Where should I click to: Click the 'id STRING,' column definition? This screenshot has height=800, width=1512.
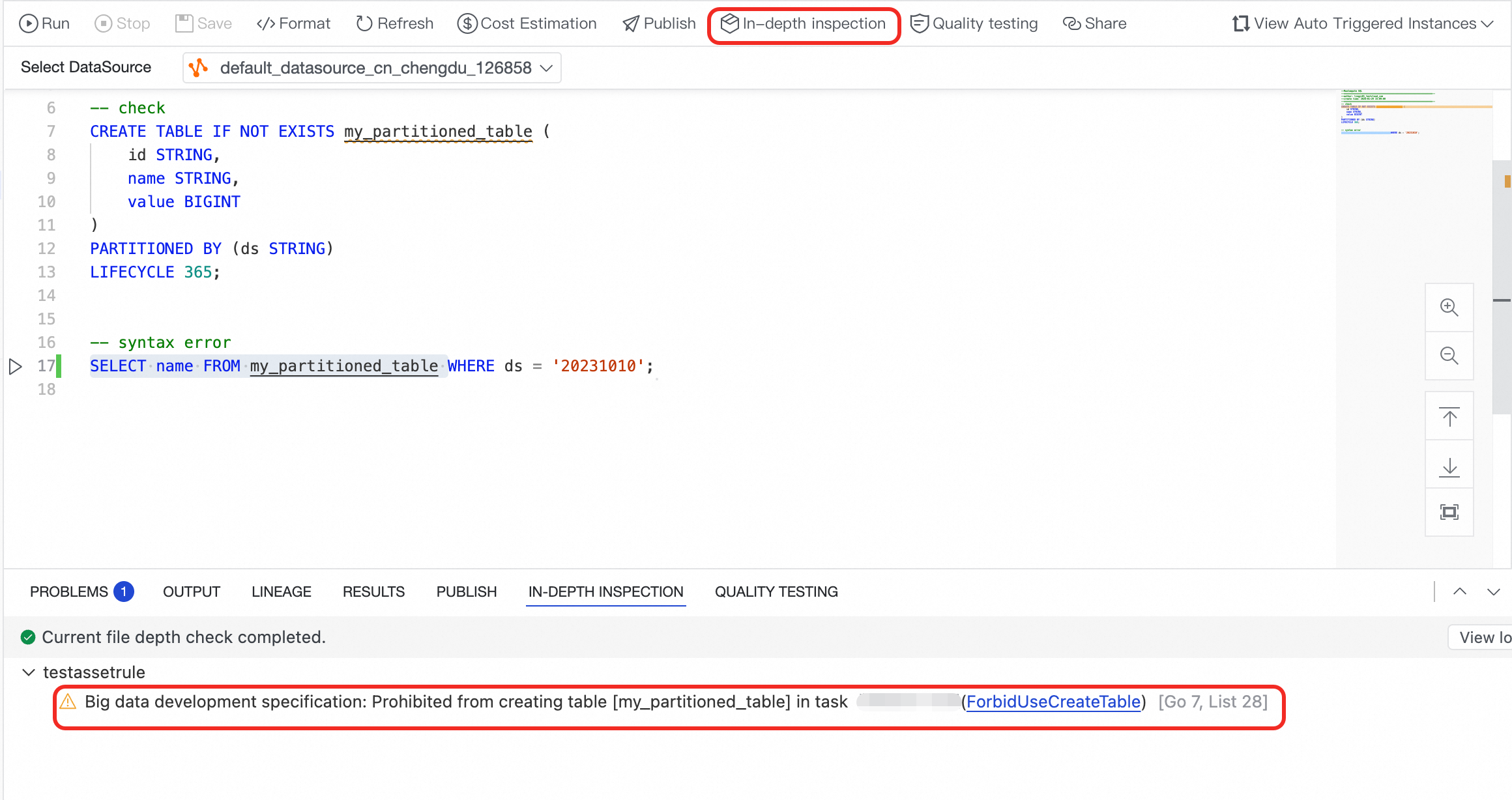click(174, 155)
